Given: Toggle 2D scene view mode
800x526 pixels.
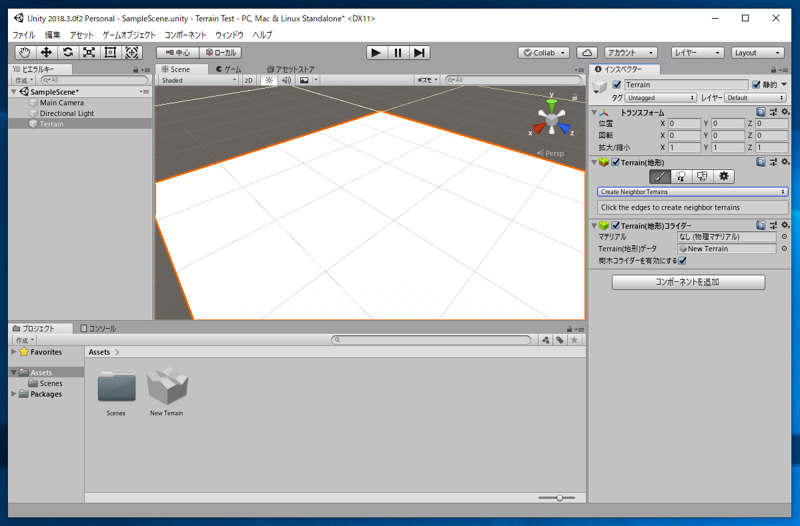Looking at the screenshot, I should pos(248,80).
